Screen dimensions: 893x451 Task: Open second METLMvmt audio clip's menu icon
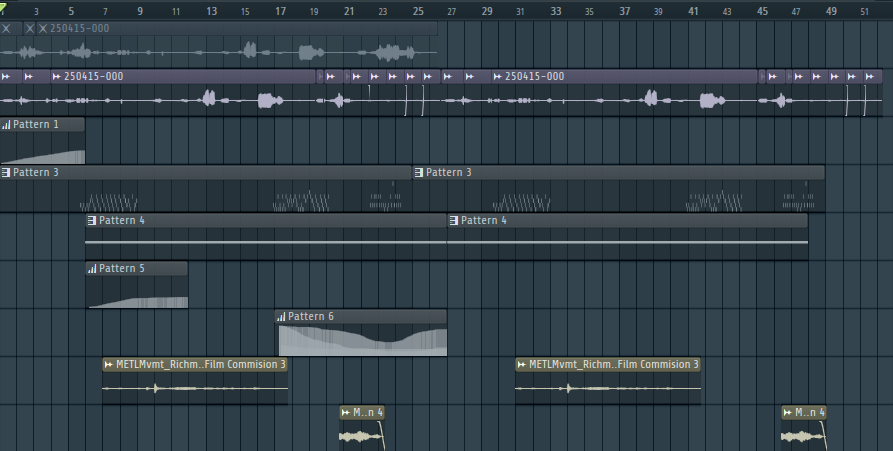coord(522,364)
